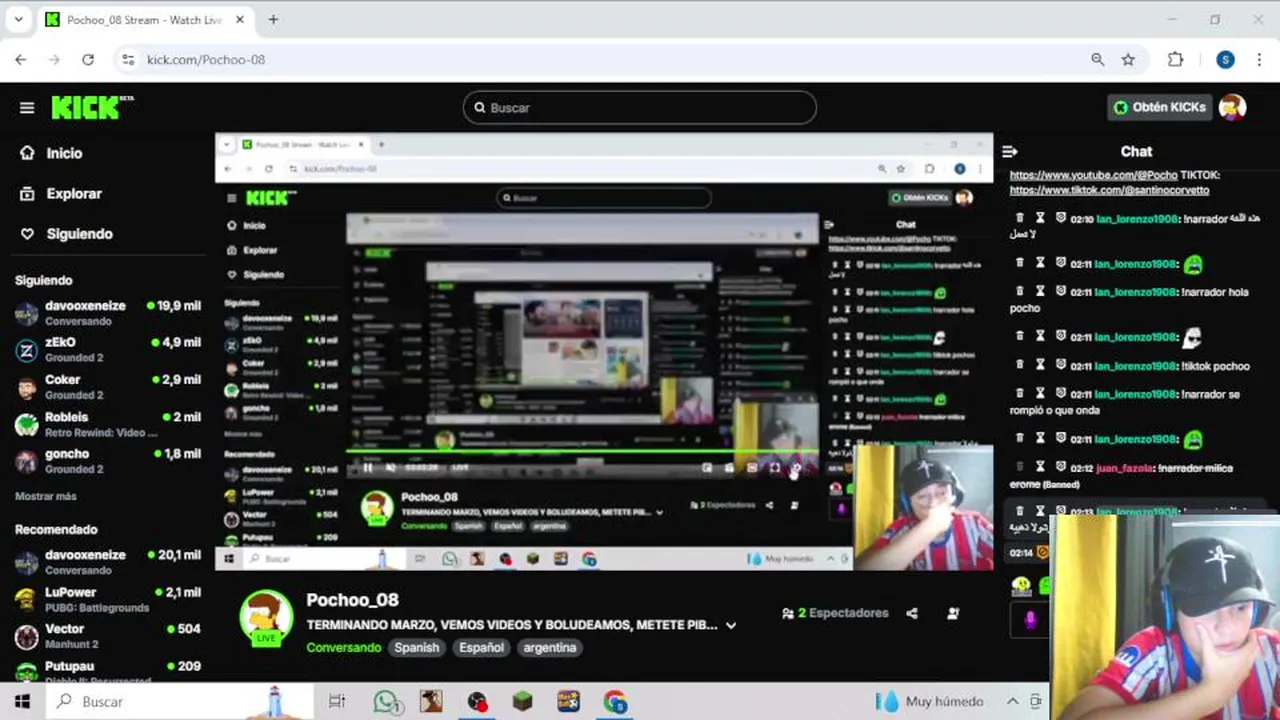Open the Chrome tab search dropdown
Viewport: 1280px width, 720px height.
click(x=18, y=19)
